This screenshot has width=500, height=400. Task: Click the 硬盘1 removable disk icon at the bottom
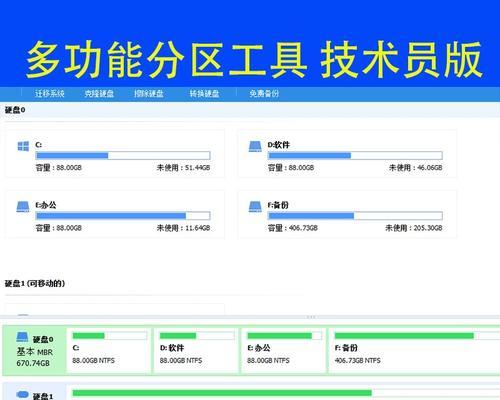coord(22,394)
